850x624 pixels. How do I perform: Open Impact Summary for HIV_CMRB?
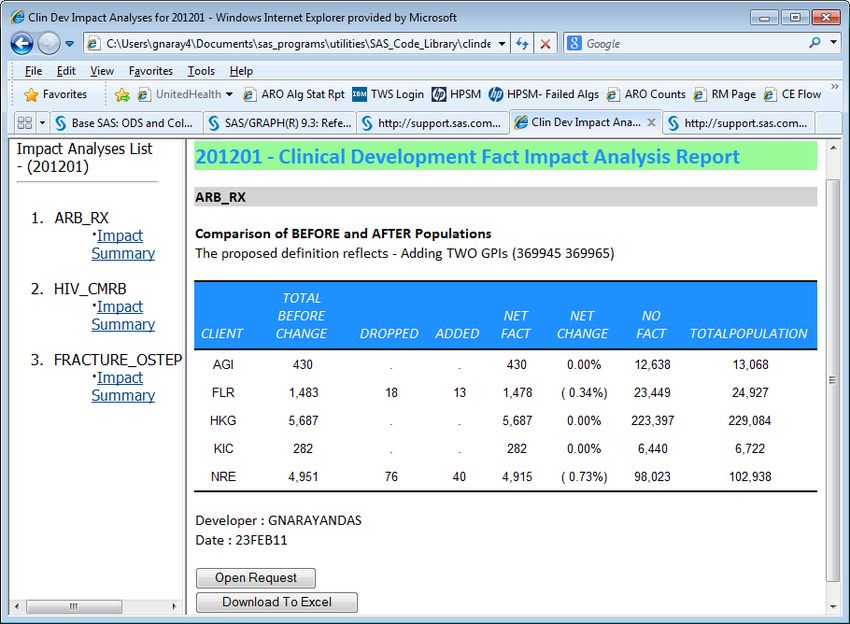123,315
